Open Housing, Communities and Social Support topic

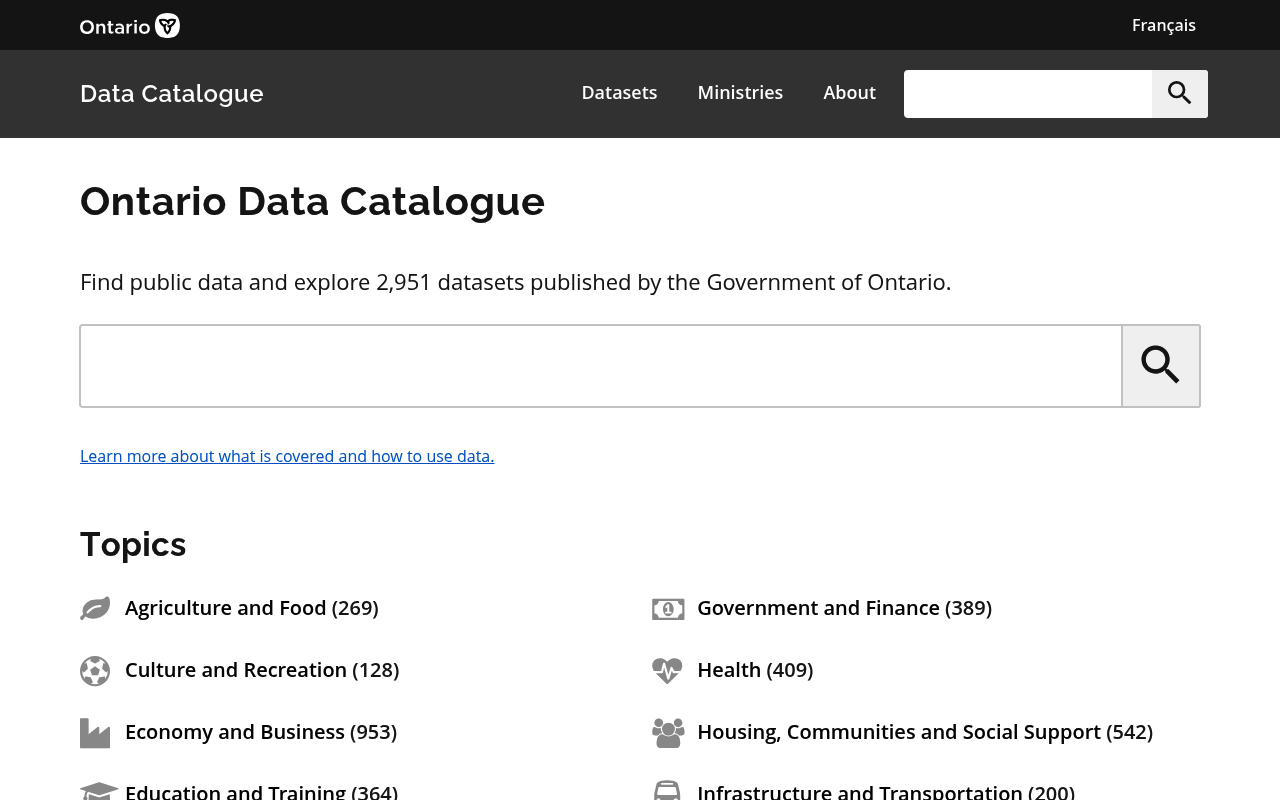925,732
